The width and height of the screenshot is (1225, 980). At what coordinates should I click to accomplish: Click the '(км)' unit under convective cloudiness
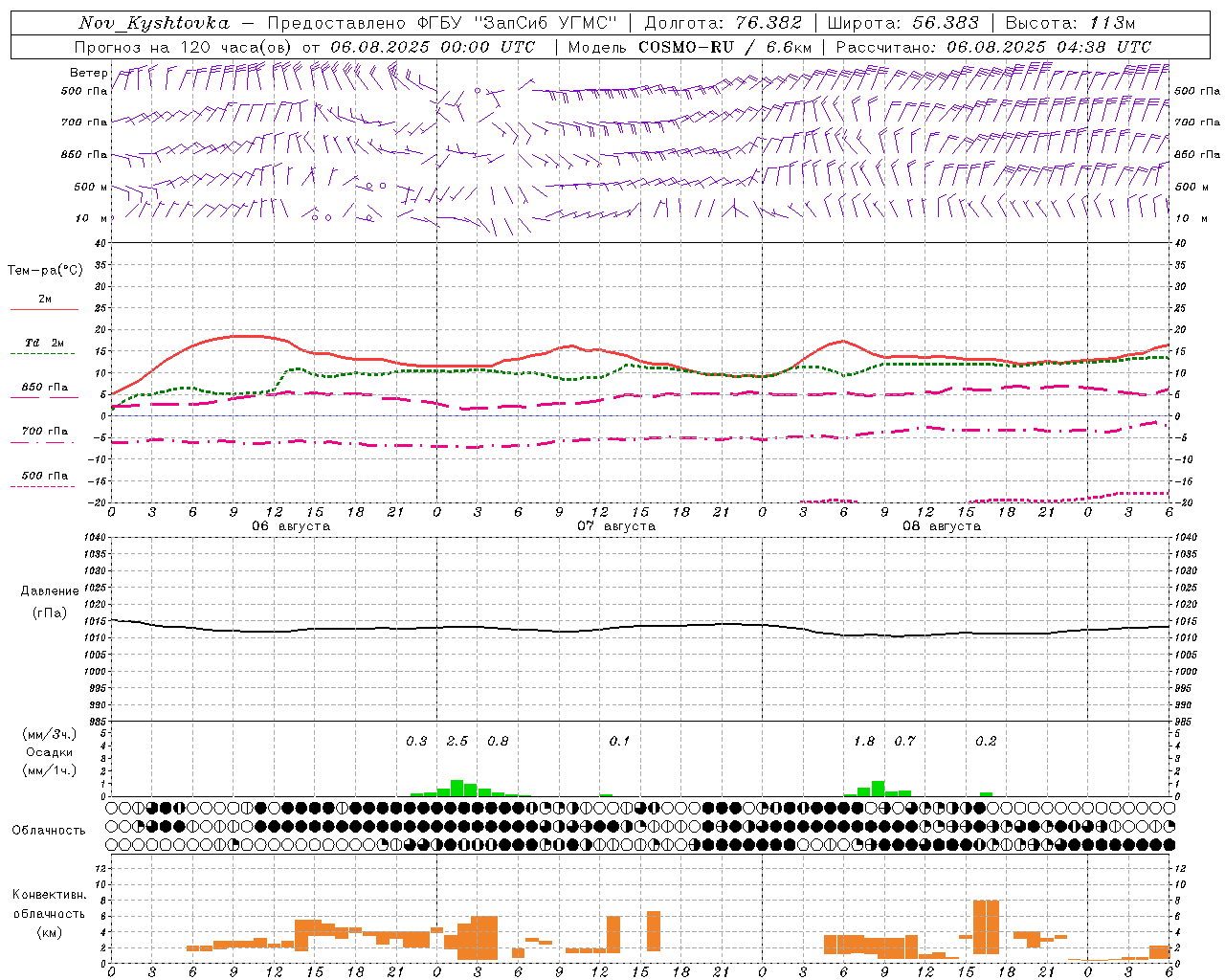49,932
